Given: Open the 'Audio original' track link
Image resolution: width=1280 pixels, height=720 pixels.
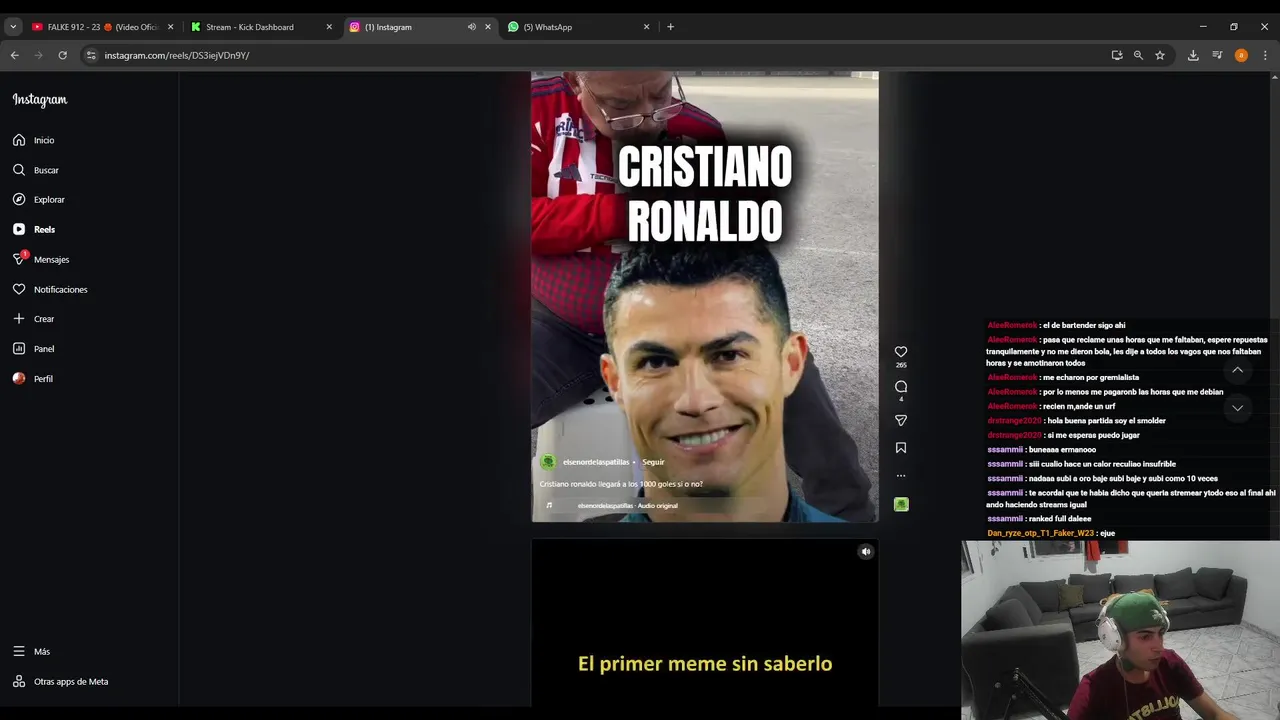Looking at the screenshot, I should 627,505.
